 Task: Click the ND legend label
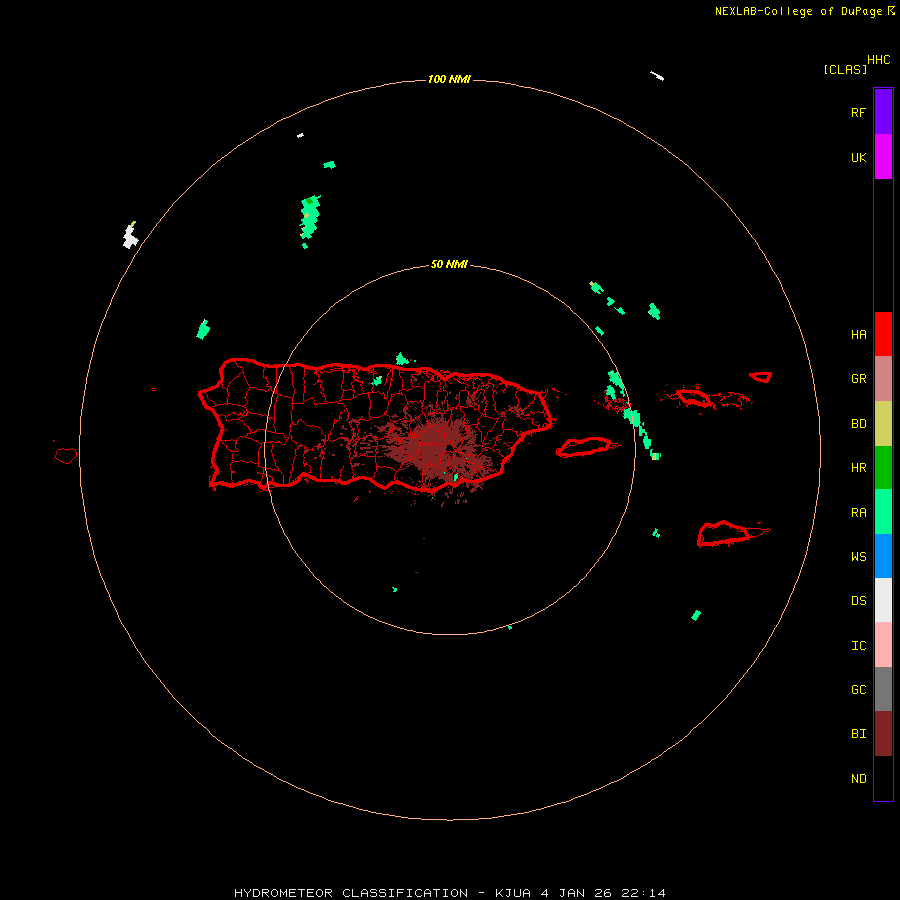coord(858,778)
